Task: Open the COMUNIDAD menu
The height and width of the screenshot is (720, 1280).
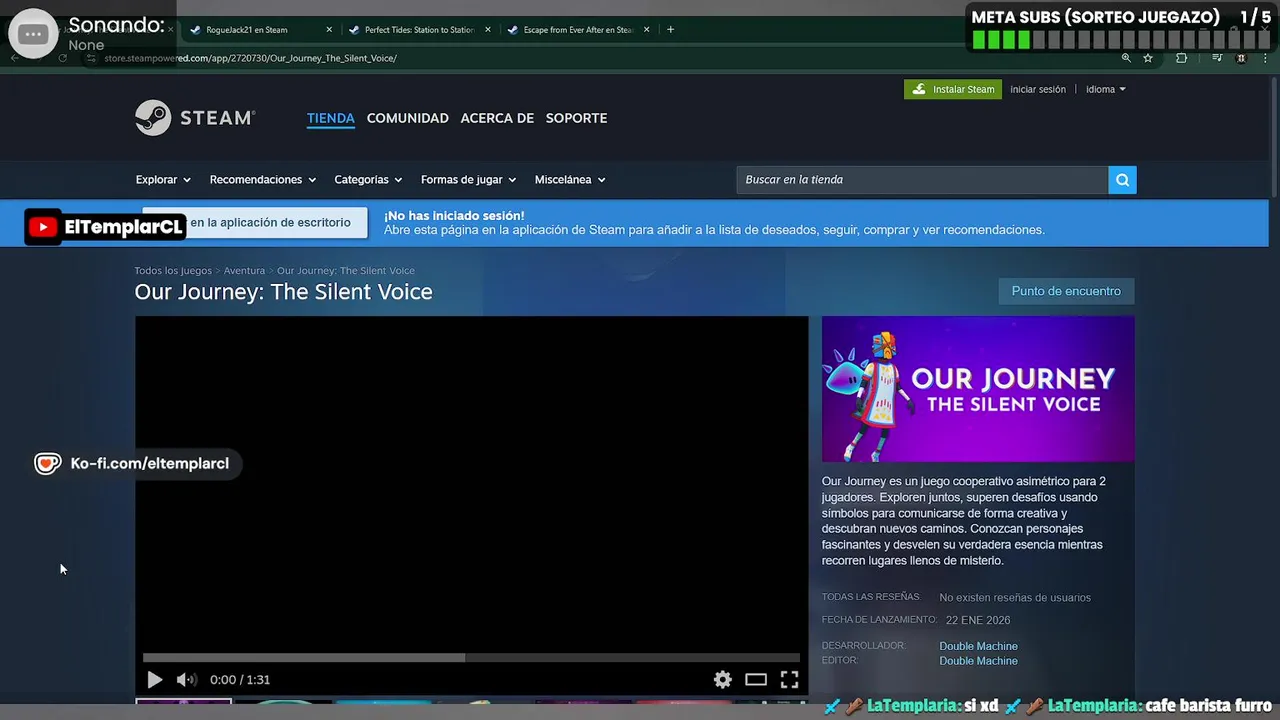Action: [x=408, y=118]
